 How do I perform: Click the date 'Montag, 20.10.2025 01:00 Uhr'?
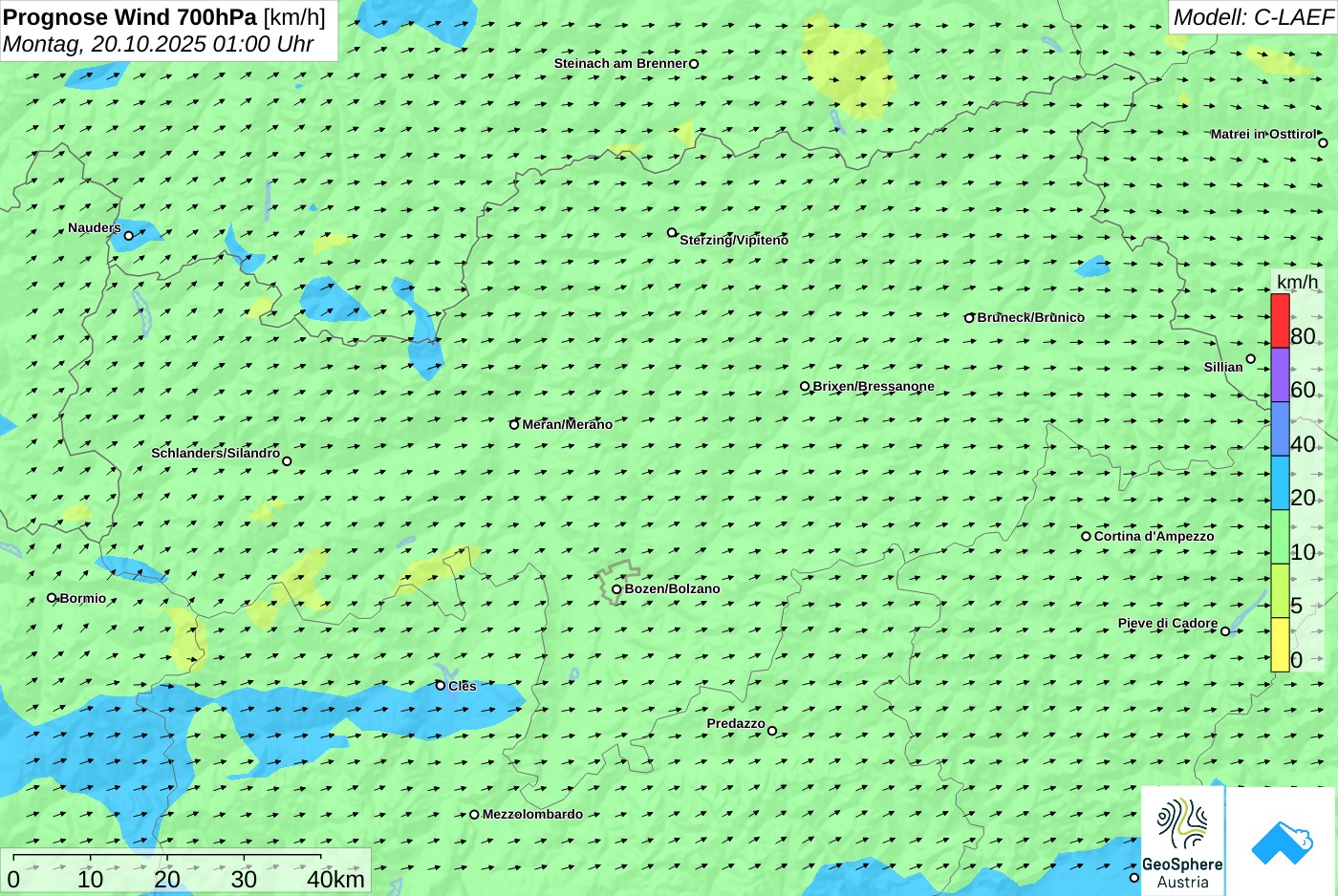click(x=159, y=44)
